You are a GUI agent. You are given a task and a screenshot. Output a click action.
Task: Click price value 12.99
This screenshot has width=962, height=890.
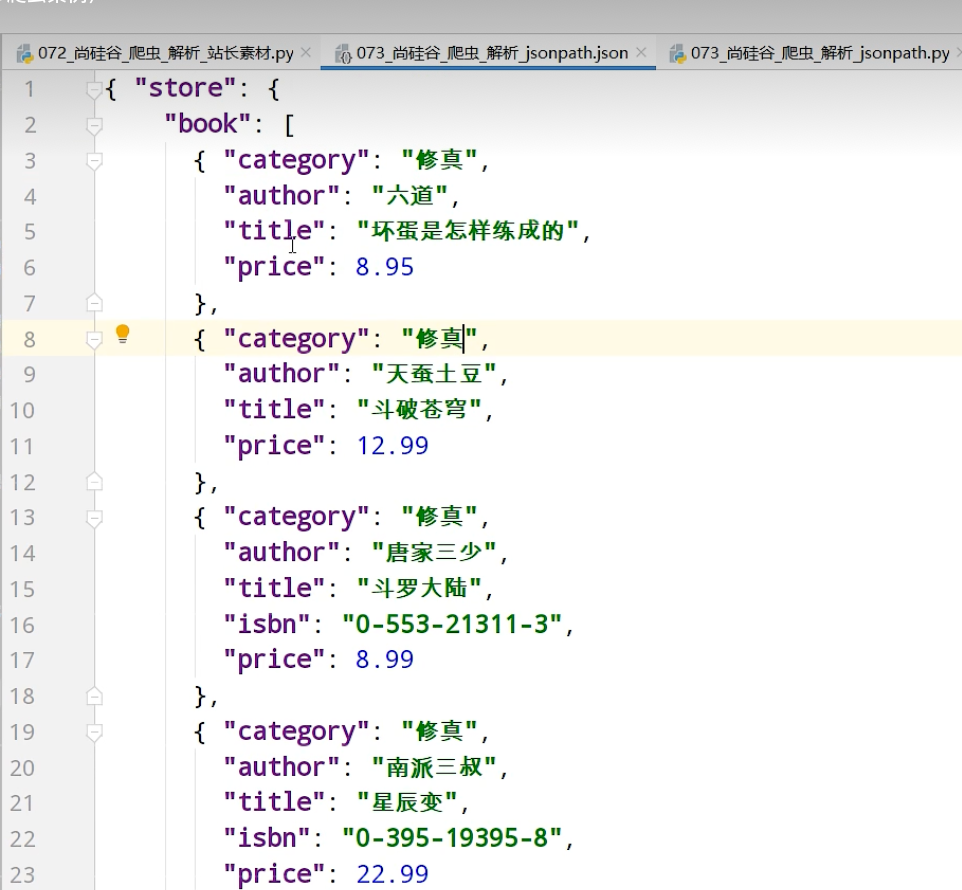coord(393,446)
